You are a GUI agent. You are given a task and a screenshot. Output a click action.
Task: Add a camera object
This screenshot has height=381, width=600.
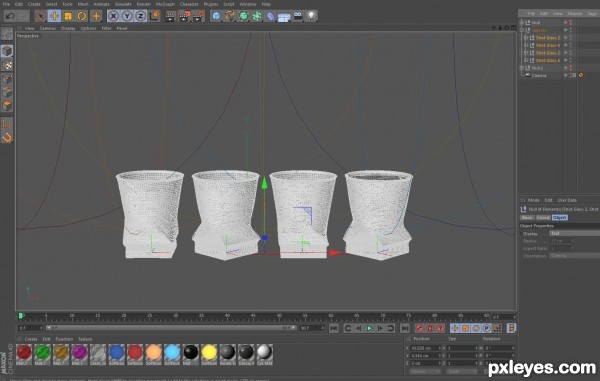click(298, 16)
